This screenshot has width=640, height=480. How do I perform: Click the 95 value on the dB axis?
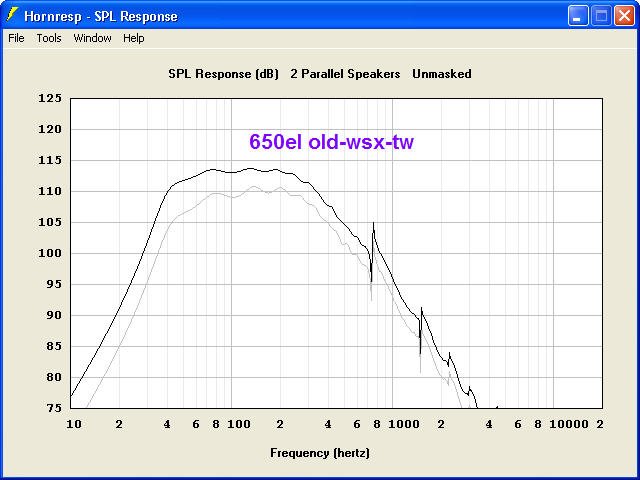(x=53, y=284)
